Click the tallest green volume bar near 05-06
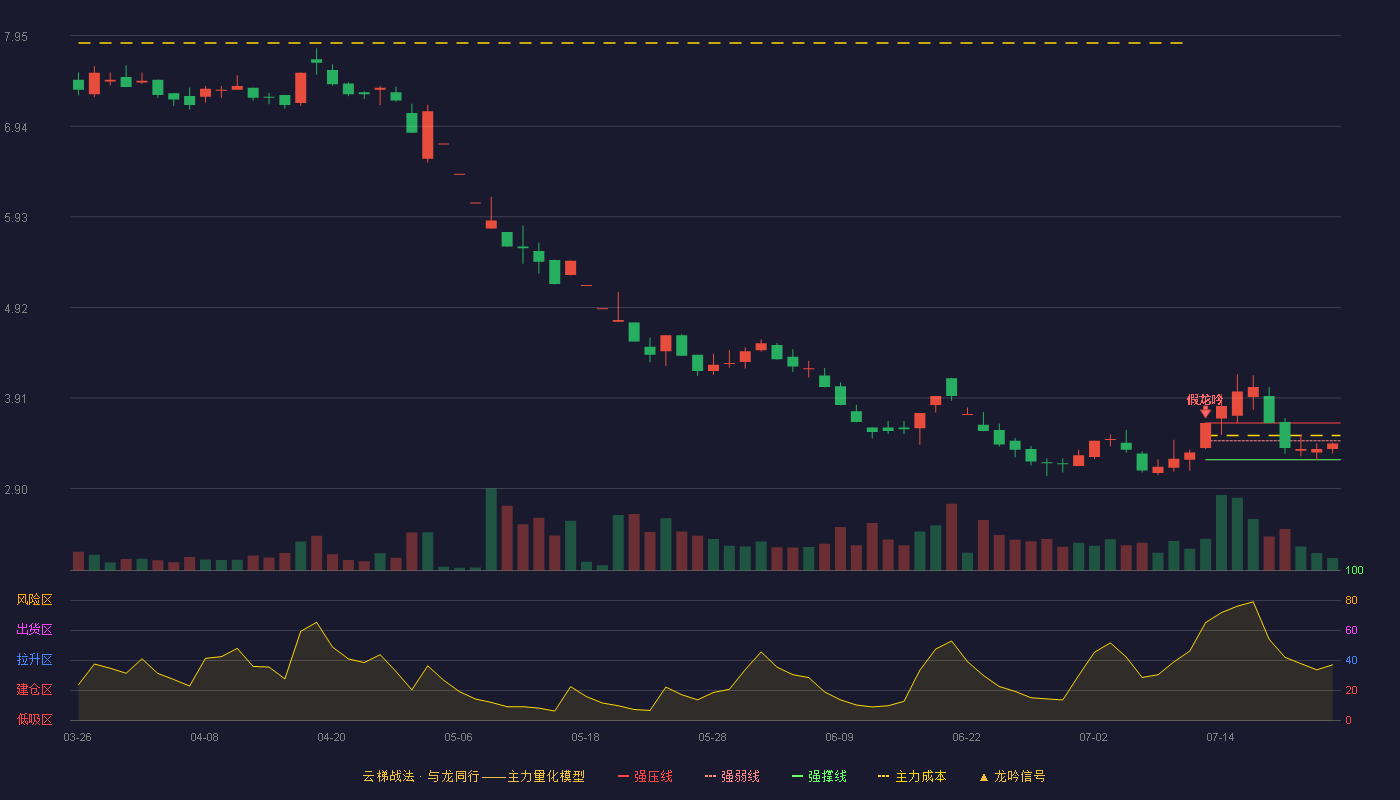Screen dimensions: 1400x800 click(x=491, y=529)
